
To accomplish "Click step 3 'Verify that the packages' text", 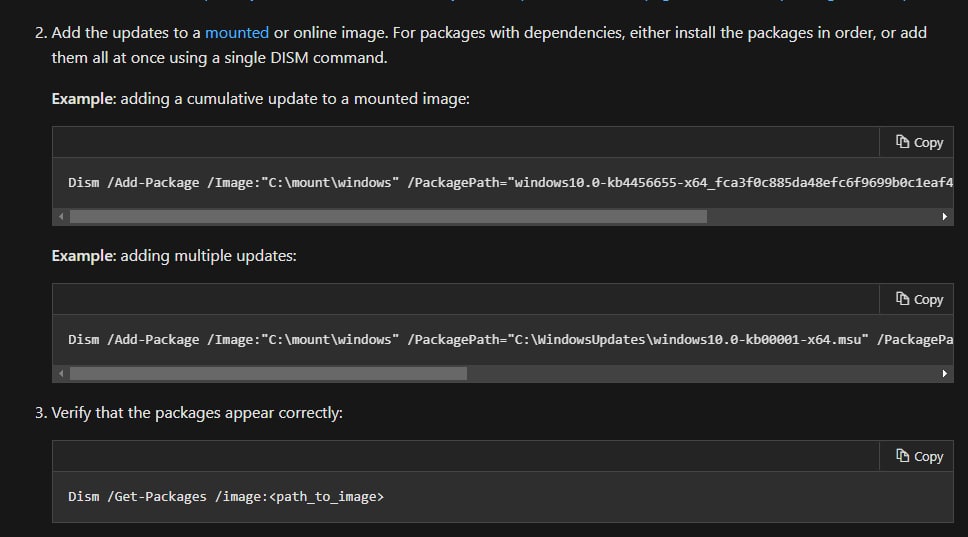I will [196, 412].
